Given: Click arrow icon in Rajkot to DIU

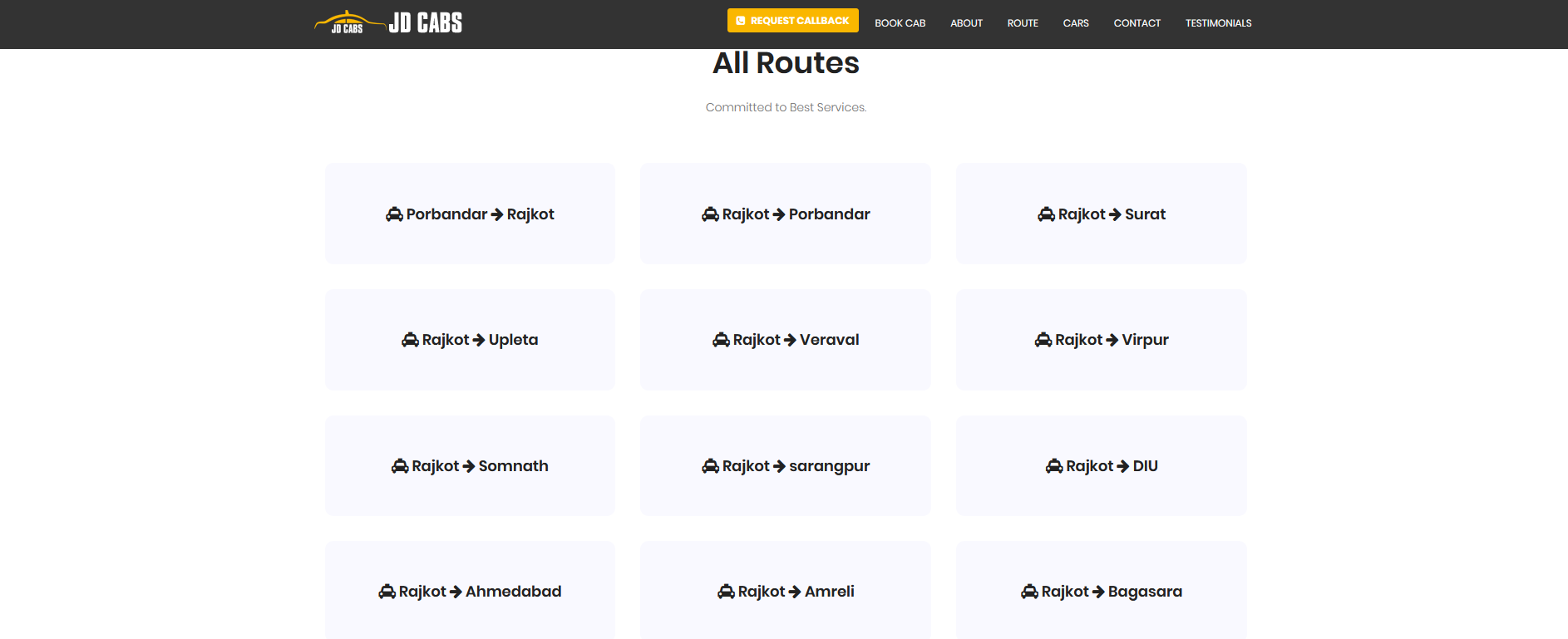Looking at the screenshot, I should (x=1123, y=466).
